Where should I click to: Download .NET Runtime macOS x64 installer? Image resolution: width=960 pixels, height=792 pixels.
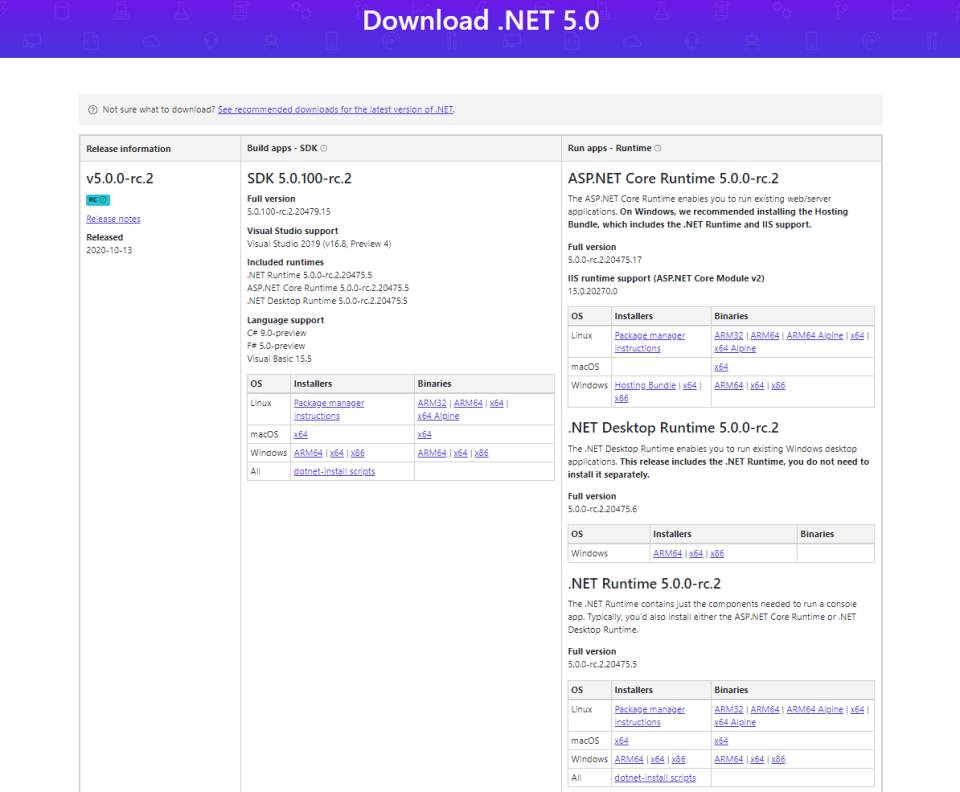point(621,741)
